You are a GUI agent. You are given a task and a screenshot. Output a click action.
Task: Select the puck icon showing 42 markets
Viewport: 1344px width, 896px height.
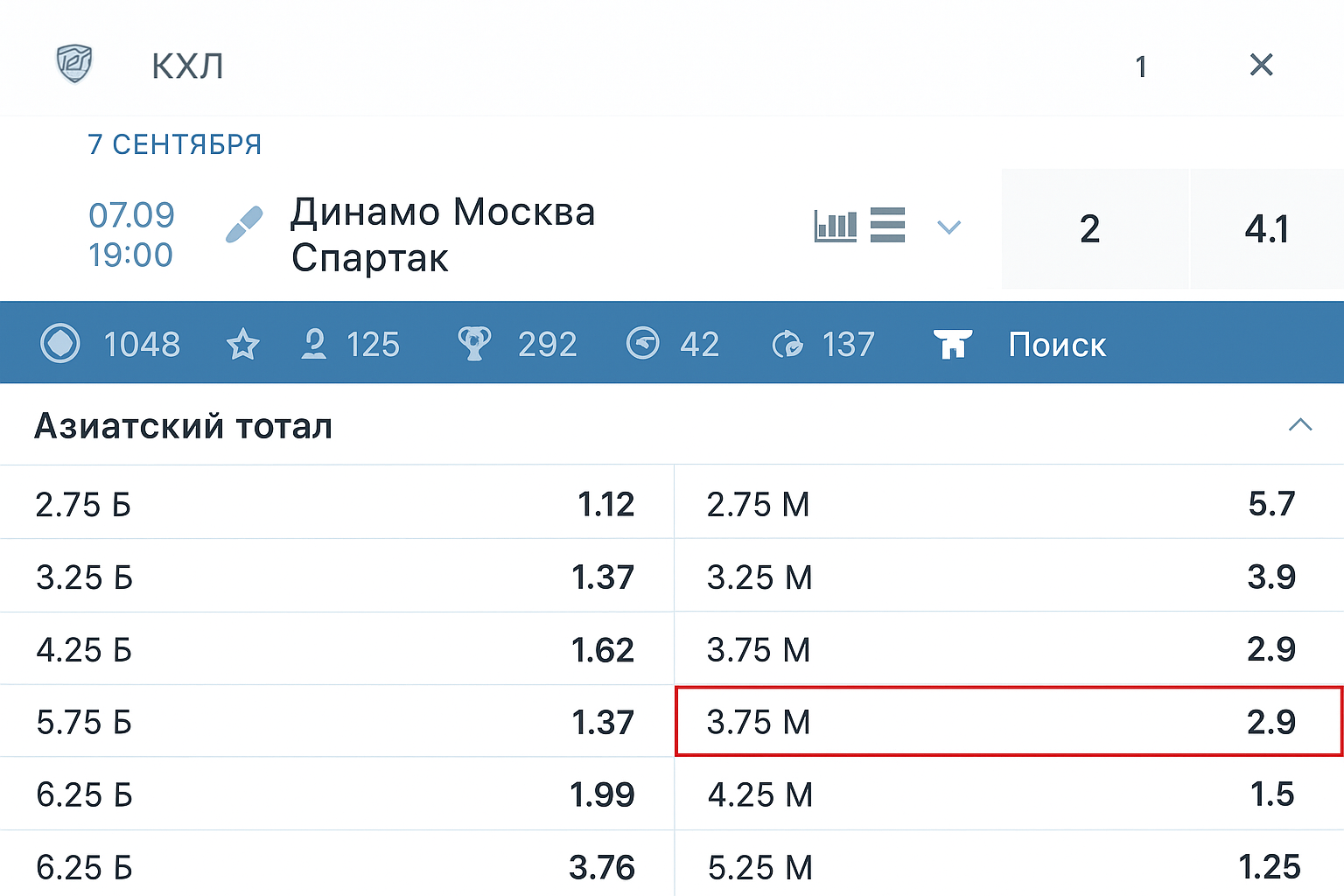[x=674, y=343]
